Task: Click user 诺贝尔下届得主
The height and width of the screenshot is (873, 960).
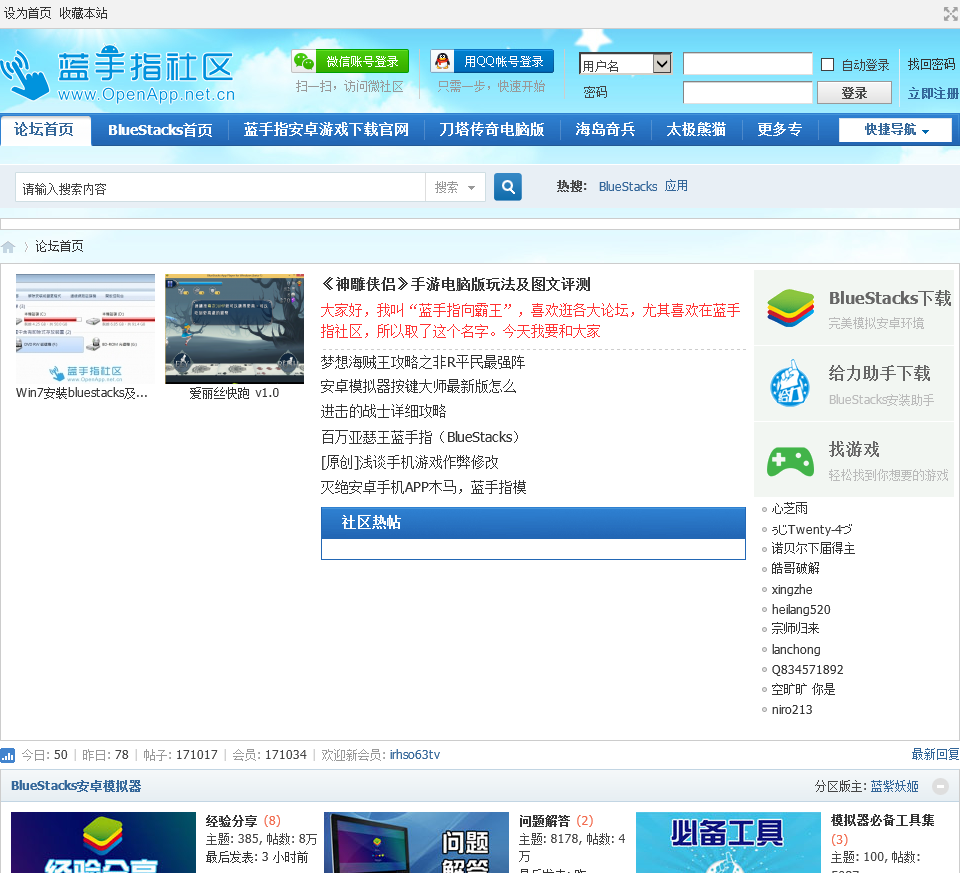Action: 813,549
